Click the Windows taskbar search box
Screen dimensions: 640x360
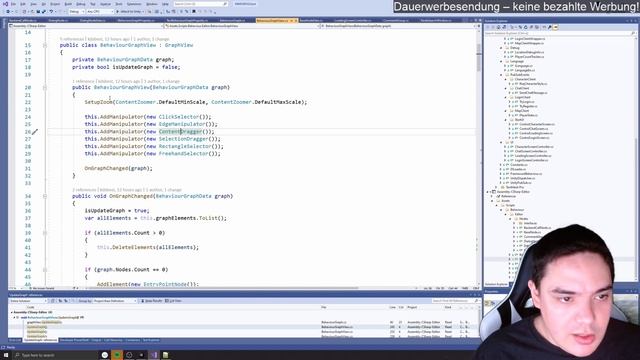(55, 355)
